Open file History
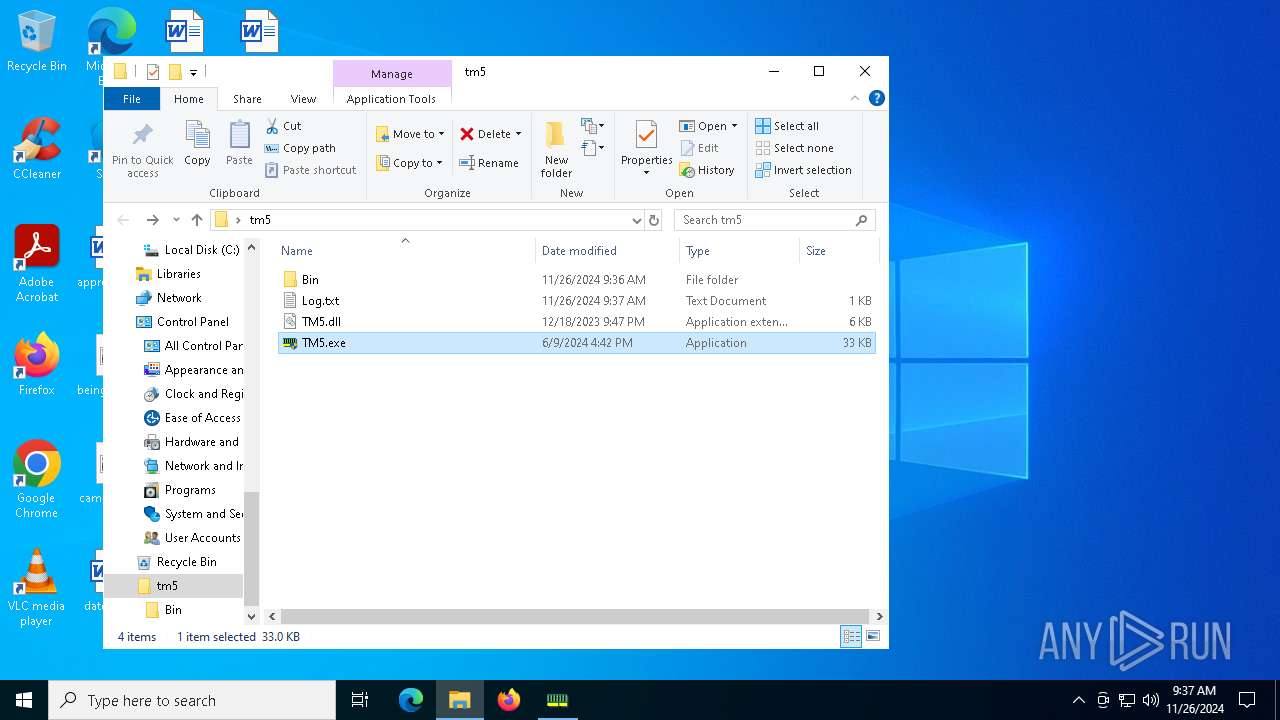This screenshot has width=1280, height=720. click(707, 170)
